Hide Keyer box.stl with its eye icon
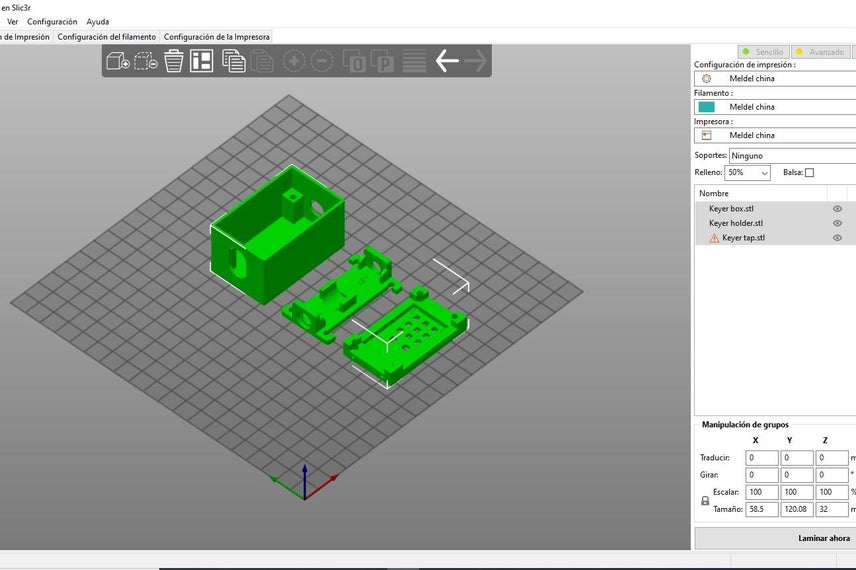Image resolution: width=856 pixels, height=570 pixels. pyautogui.click(x=837, y=209)
